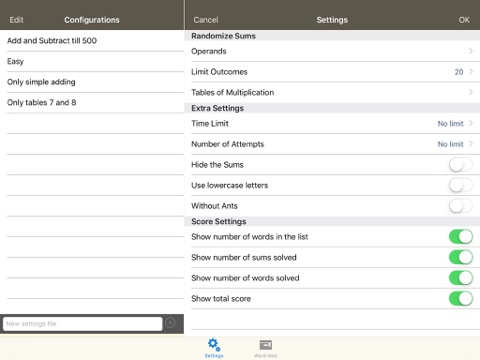Turn off Show number of sums solved
Image resolution: width=480 pixels, height=360 pixels.
[x=461, y=257]
